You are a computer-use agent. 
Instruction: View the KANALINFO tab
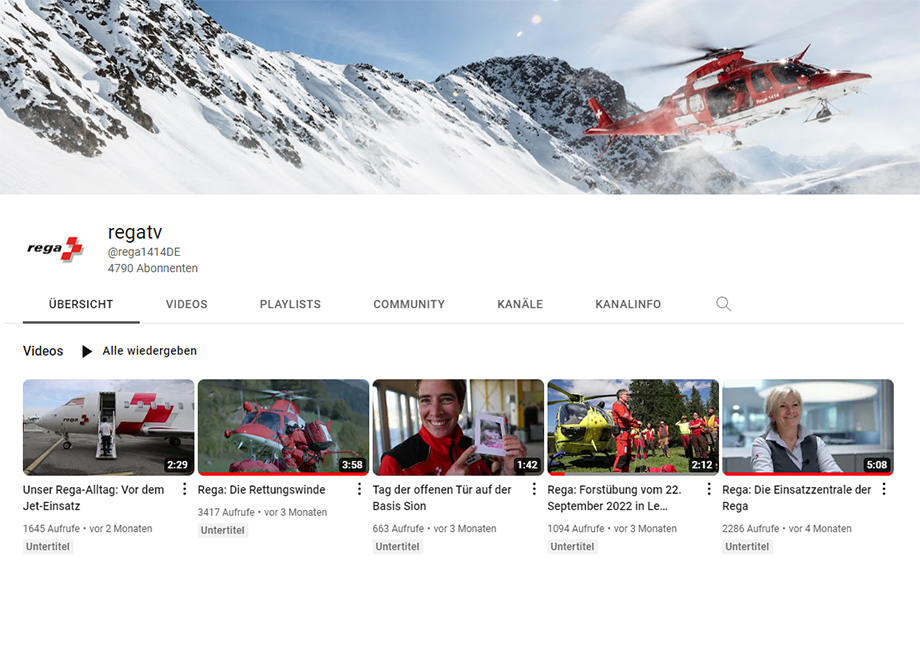click(627, 304)
